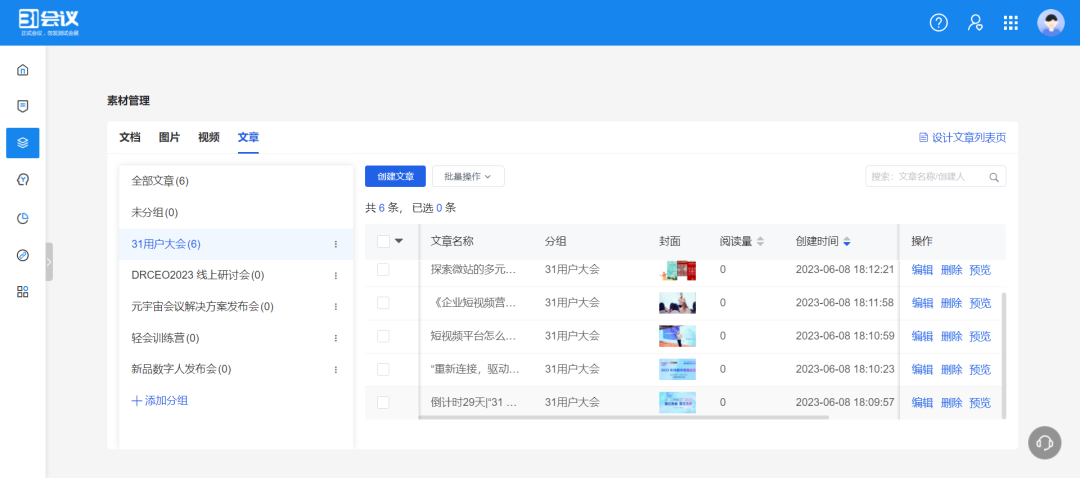Open the compass sidebar icon
The image size is (1080, 478).
pyautogui.click(x=23, y=256)
